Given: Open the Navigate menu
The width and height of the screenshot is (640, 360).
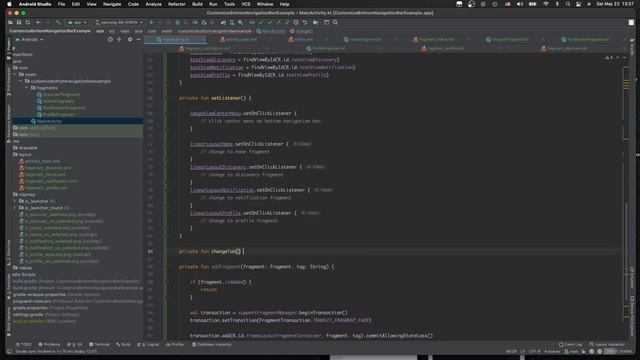Looking at the screenshot, I should [112, 4].
